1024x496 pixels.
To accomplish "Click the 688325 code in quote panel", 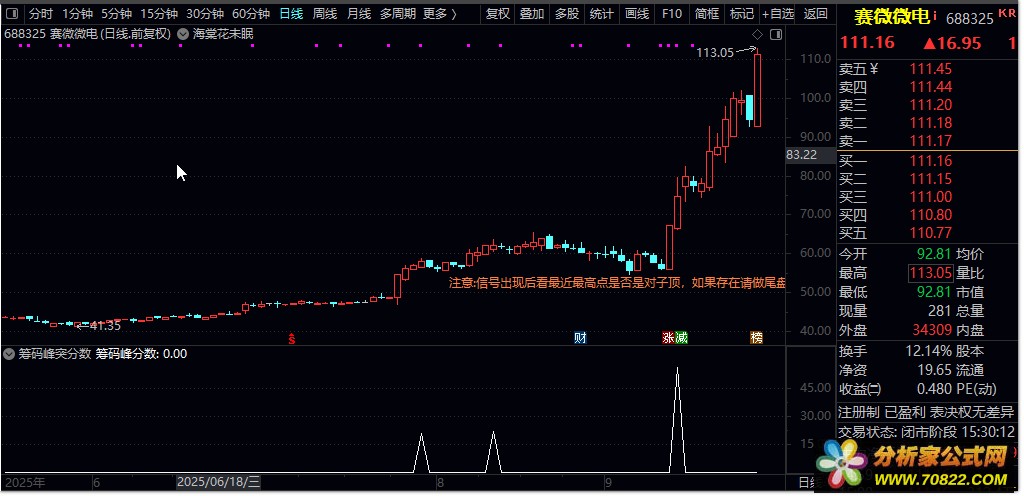I will pos(969,20).
